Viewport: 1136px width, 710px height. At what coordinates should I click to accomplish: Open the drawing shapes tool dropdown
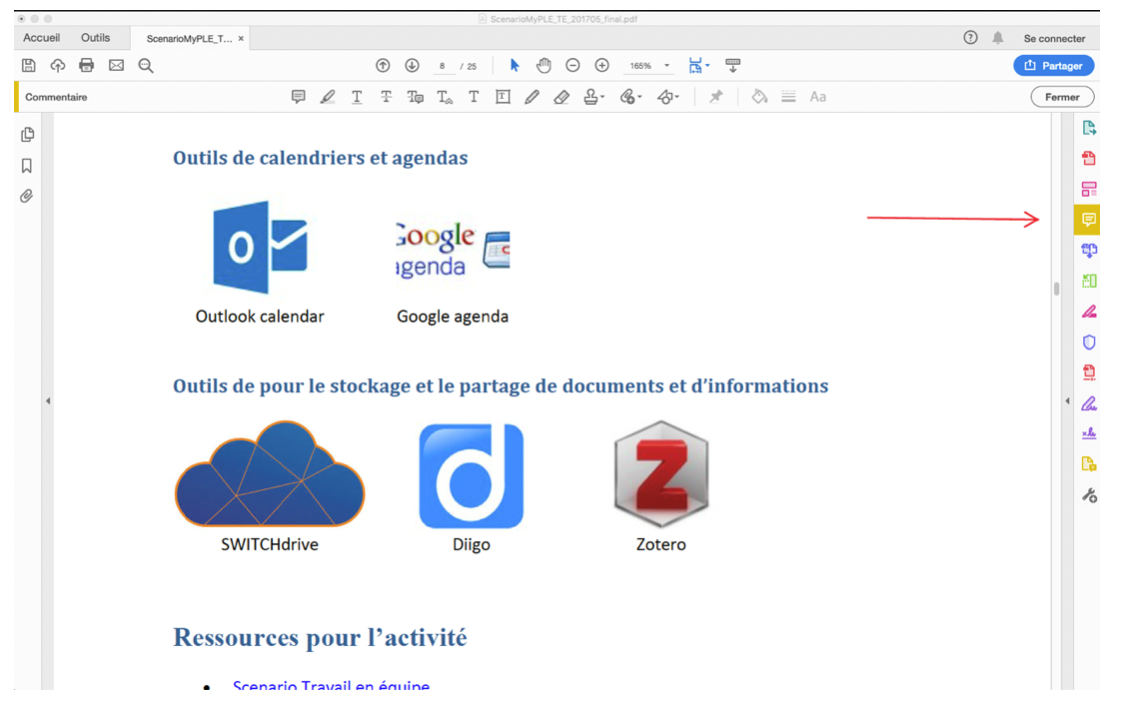668,96
